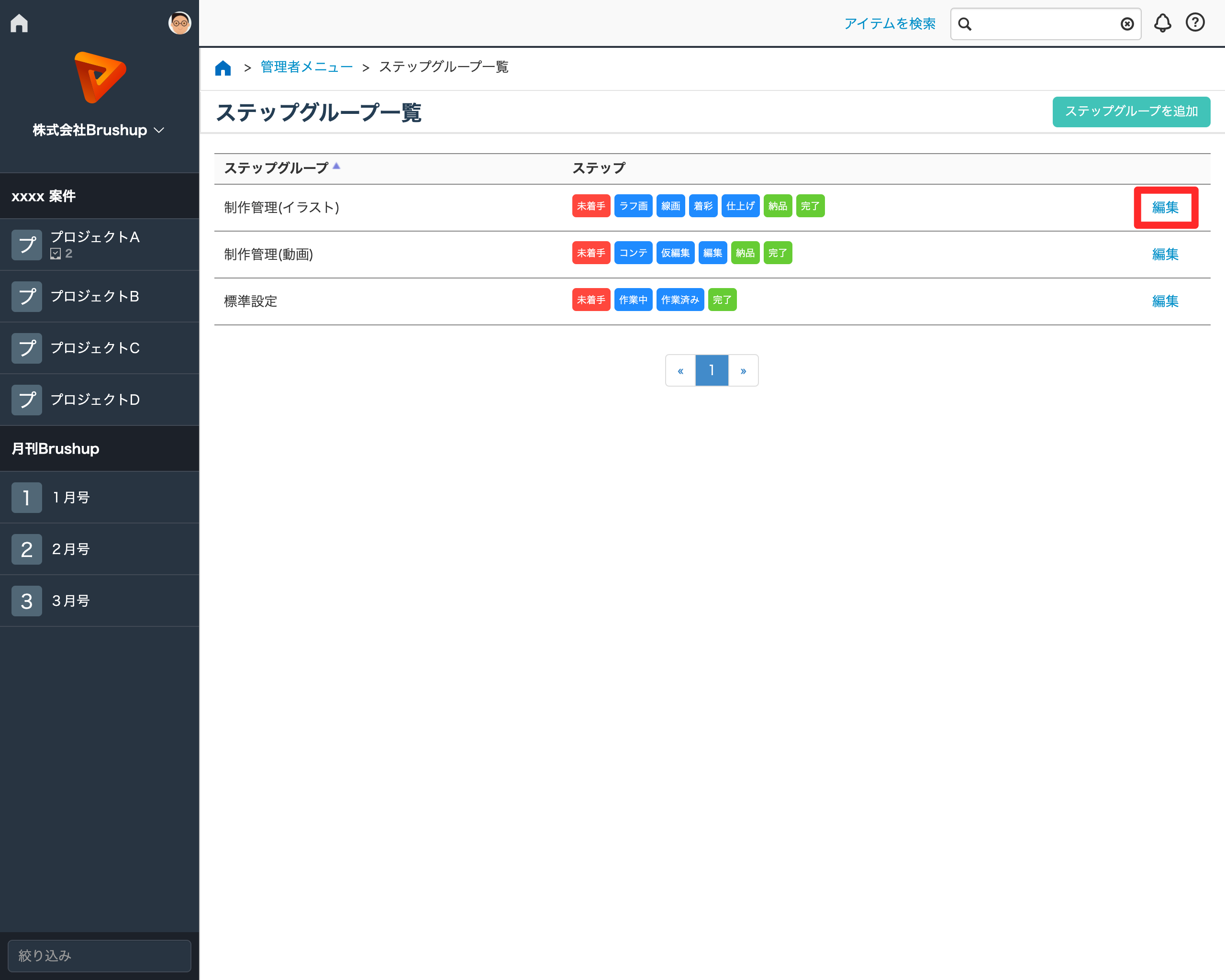
Task: Click the task checkbox icon under プロジェクトA
Action: pos(55,254)
